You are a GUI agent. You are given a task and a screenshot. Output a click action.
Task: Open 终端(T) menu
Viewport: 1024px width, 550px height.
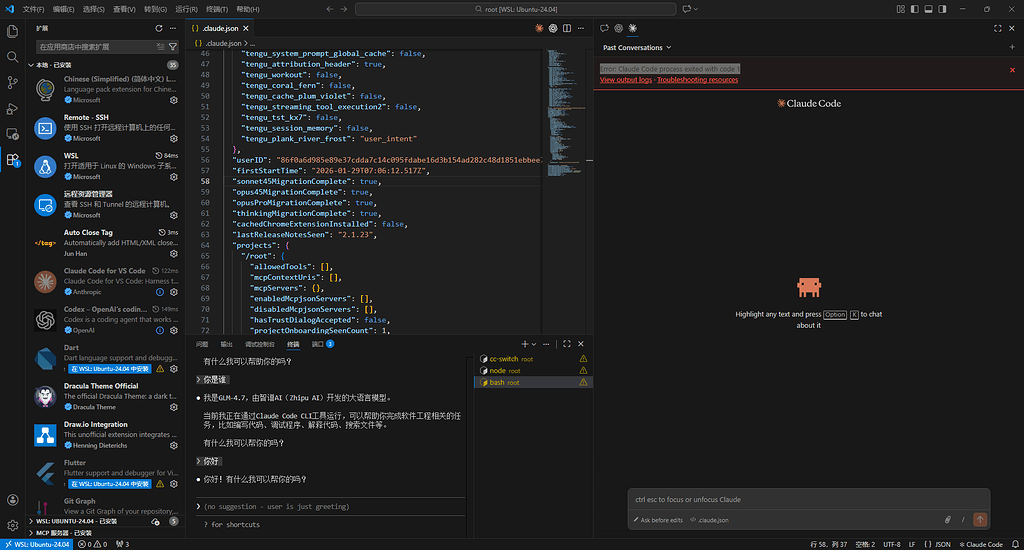[217, 9]
